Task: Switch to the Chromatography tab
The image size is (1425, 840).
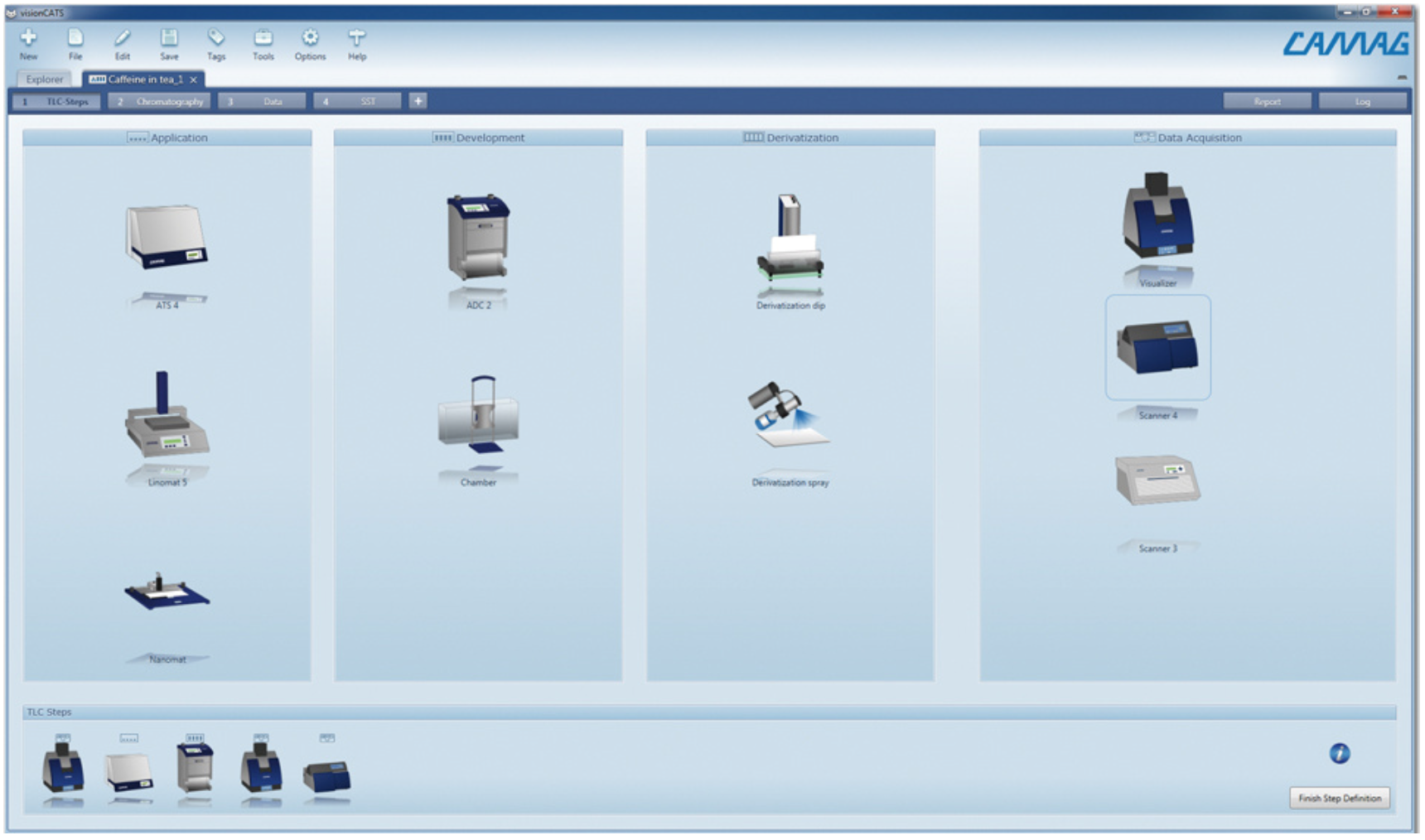Action: [x=161, y=100]
